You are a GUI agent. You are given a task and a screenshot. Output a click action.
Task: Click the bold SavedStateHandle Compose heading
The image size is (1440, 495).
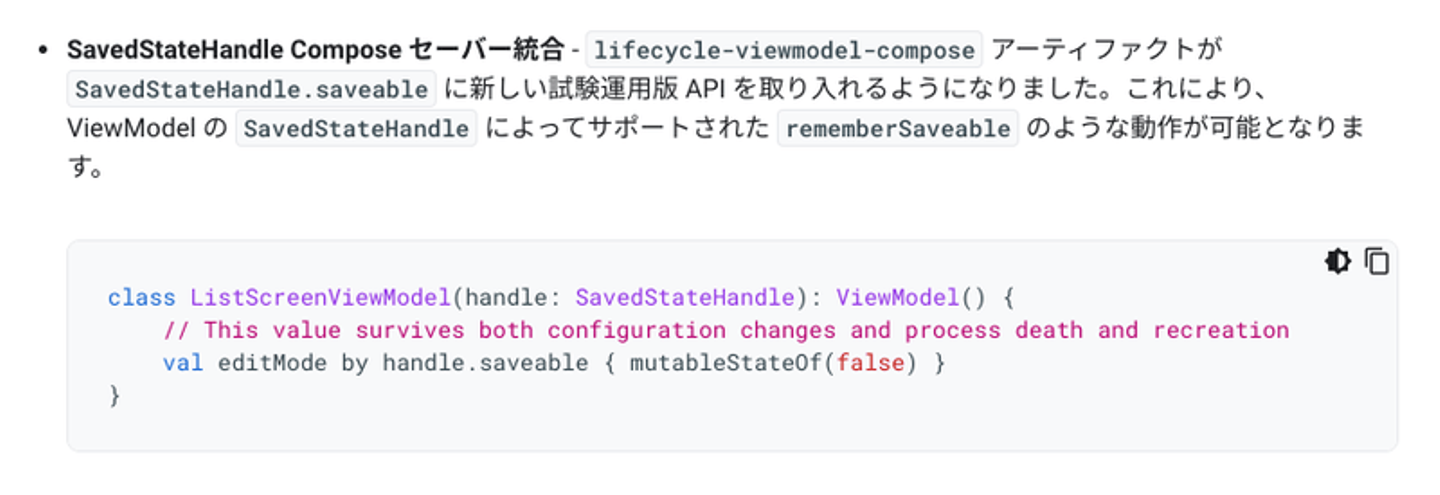315,49
